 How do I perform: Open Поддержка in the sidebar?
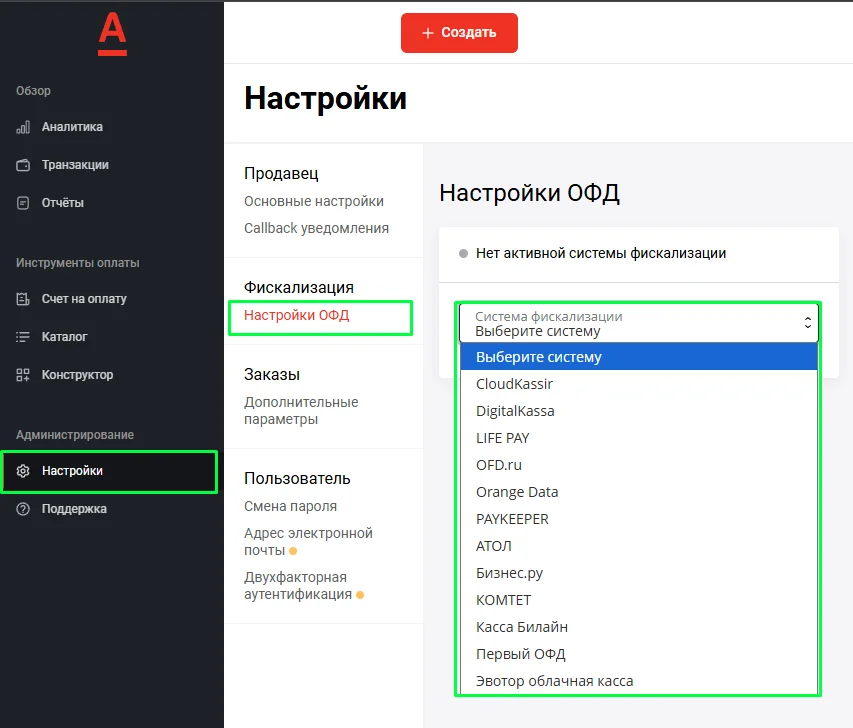[x=74, y=509]
